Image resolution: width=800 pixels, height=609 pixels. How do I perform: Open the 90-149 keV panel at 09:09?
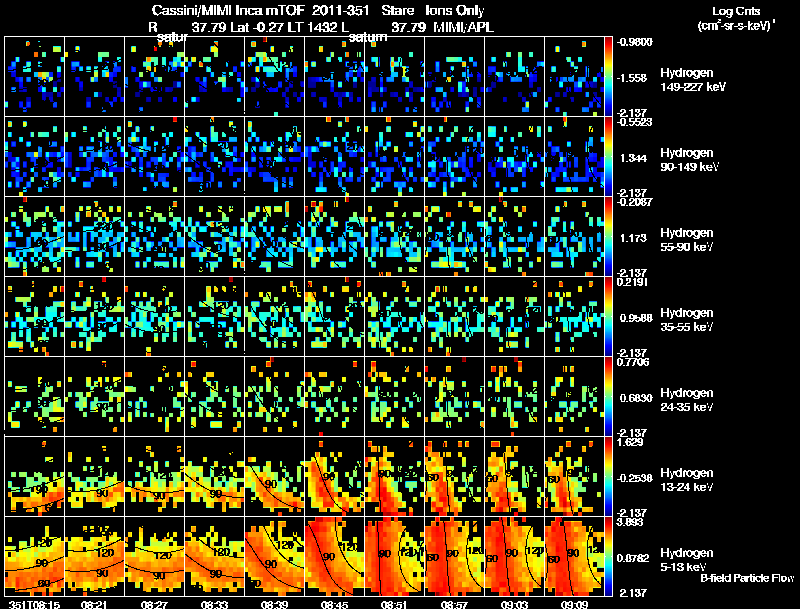[x=574, y=157]
